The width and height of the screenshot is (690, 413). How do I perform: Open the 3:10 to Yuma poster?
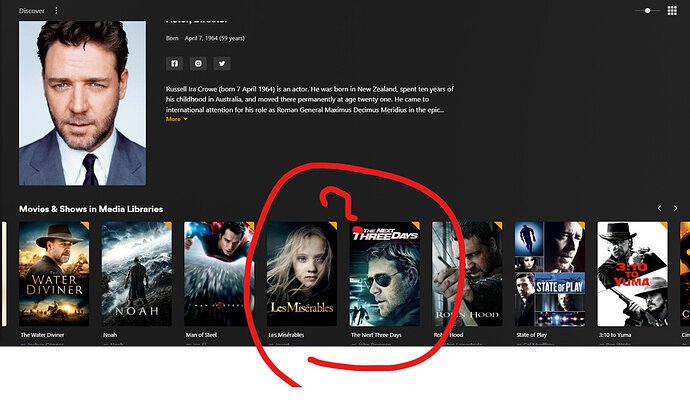coord(632,274)
